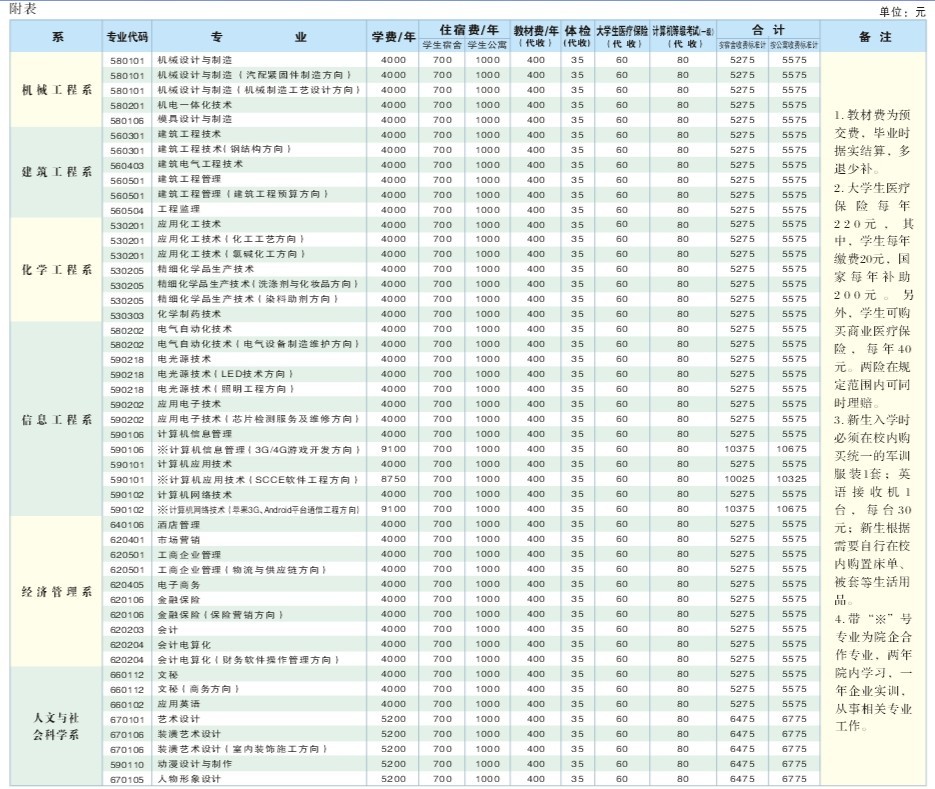Click the 学费/年 column header
The image size is (935, 789).
coord(393,37)
